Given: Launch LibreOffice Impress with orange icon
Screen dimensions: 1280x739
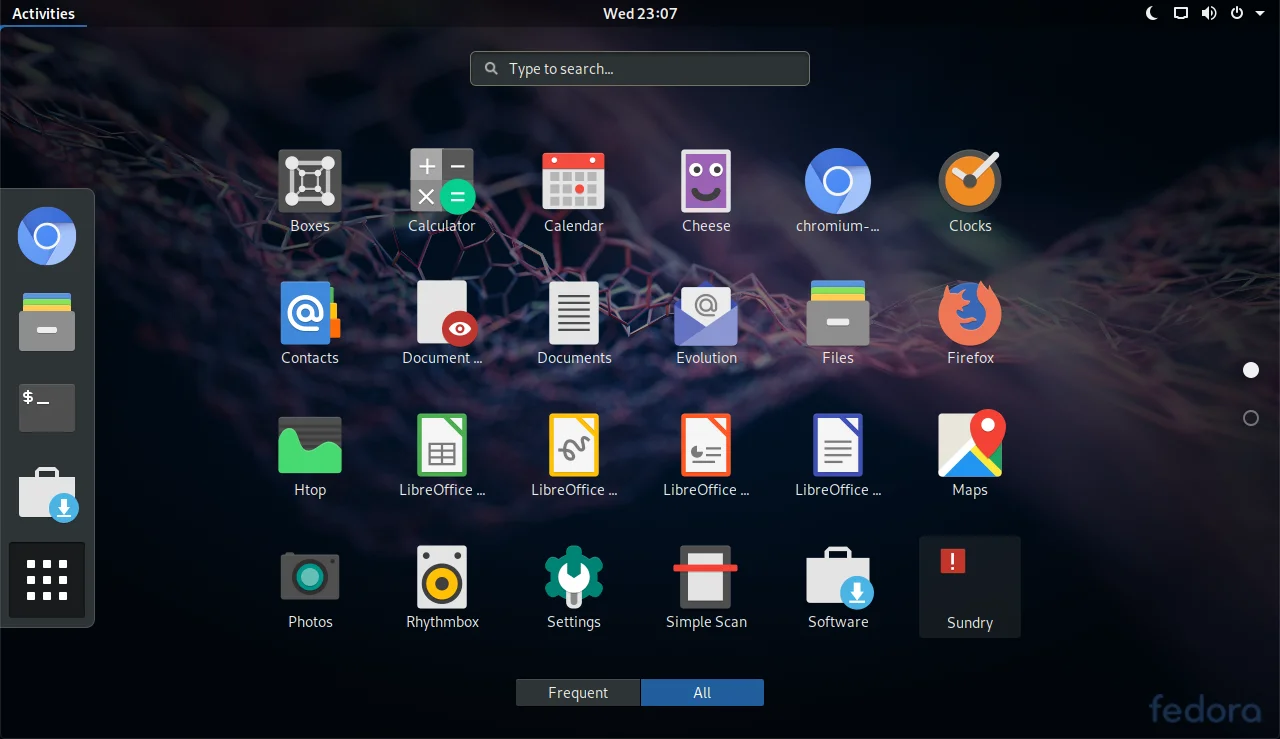Looking at the screenshot, I should point(706,456).
